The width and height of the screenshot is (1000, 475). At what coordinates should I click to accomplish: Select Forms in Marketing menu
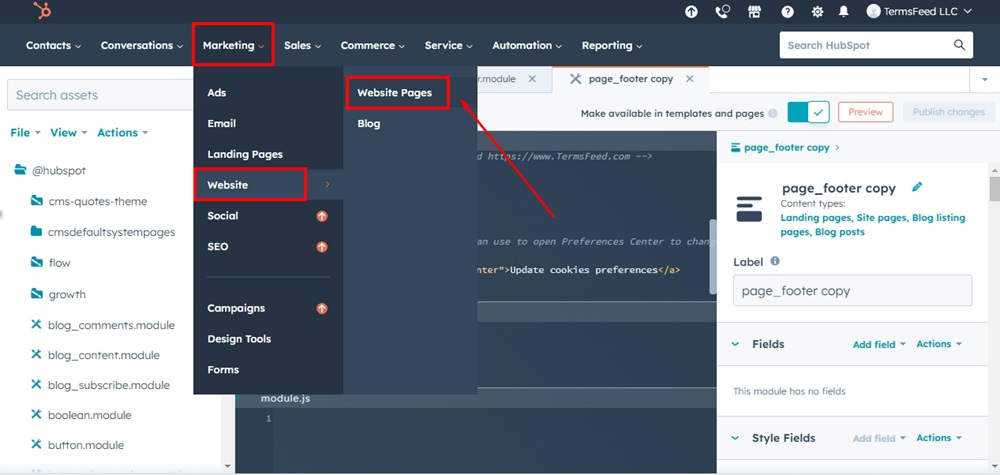click(x=223, y=370)
